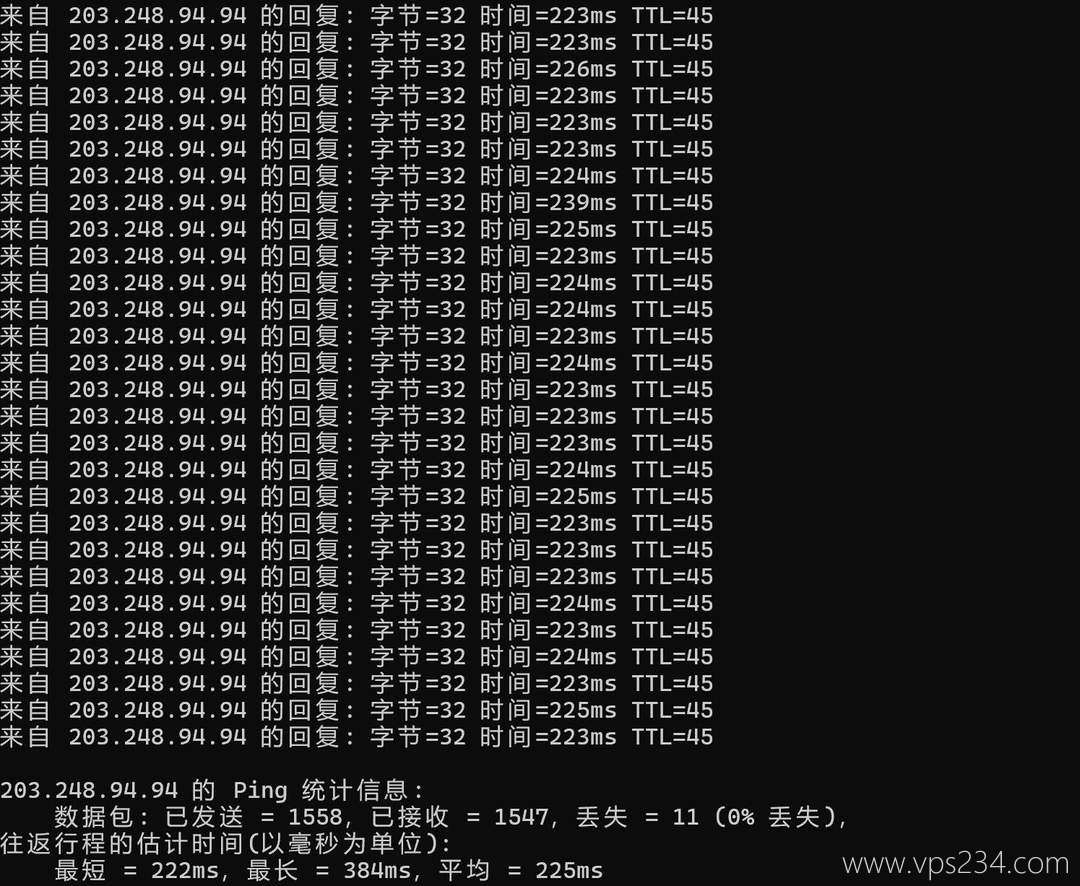
Task: Click the last ping reply line before statistics
Action: [x=357, y=736]
